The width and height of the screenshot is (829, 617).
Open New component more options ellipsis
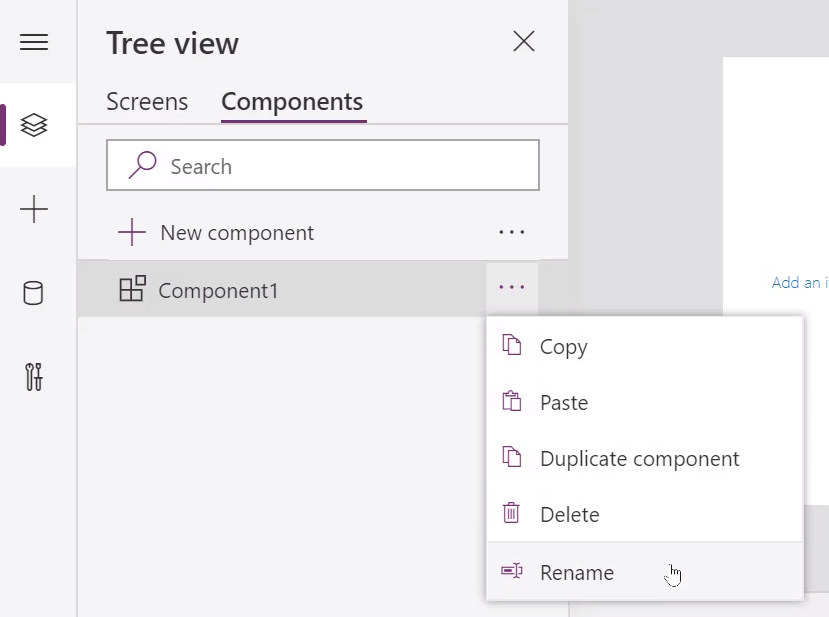point(512,232)
